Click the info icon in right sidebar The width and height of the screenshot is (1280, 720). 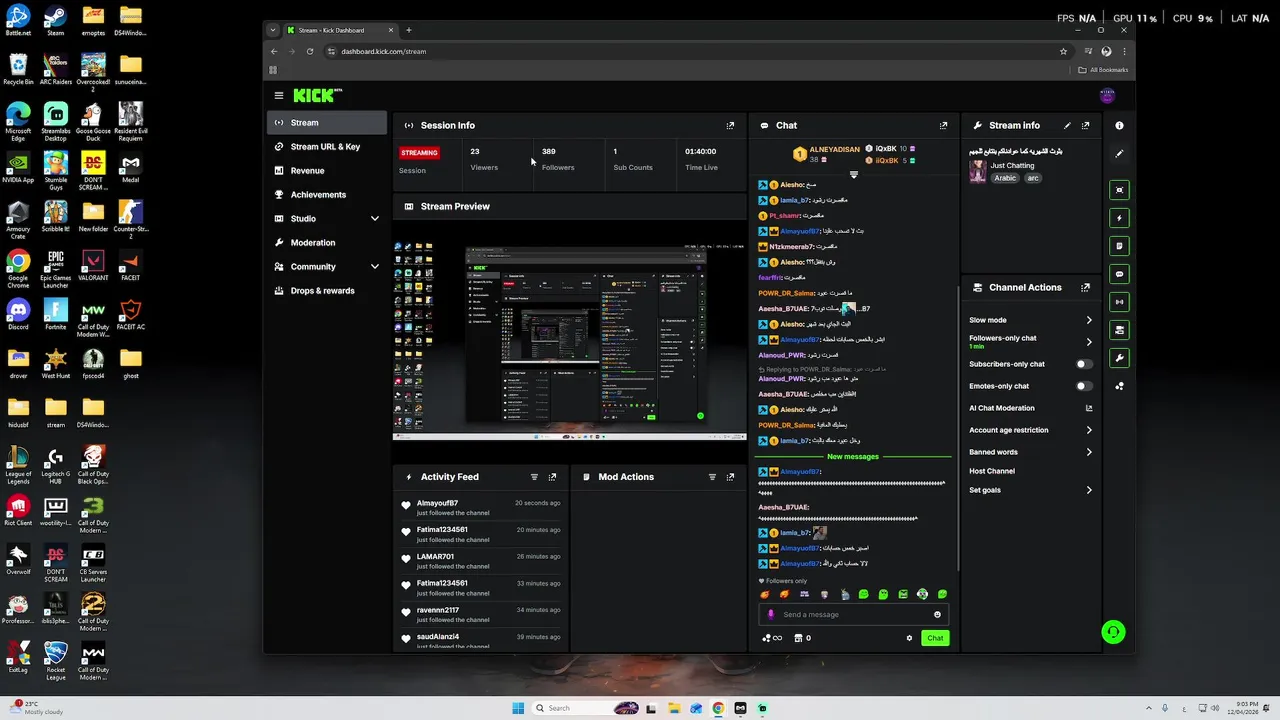(x=1119, y=126)
